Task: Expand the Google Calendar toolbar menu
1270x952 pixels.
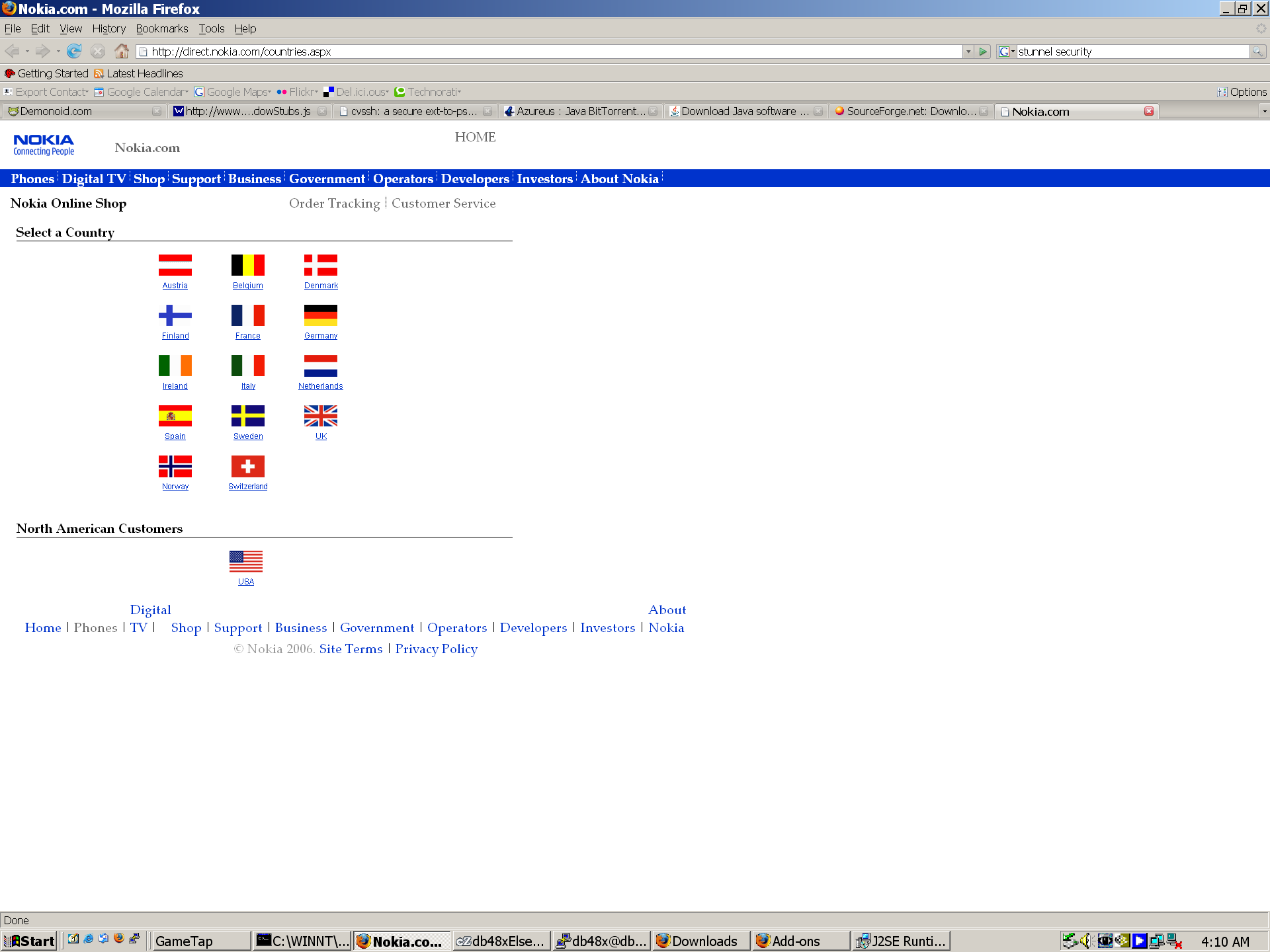Action: (x=142, y=92)
